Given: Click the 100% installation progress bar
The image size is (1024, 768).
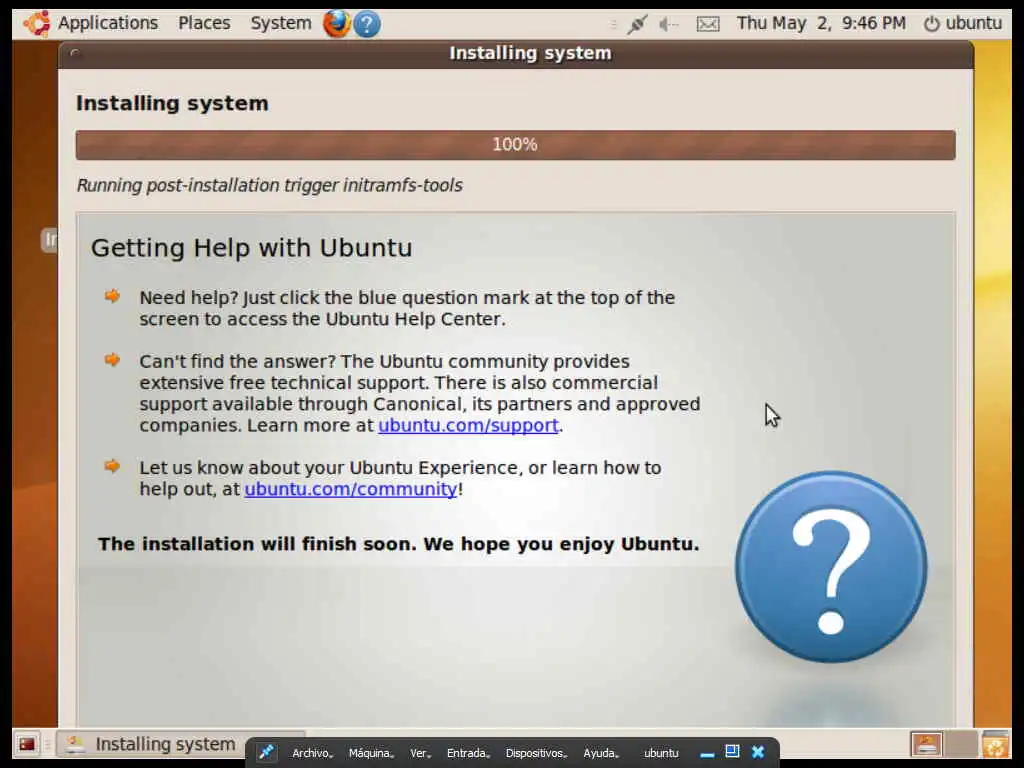Looking at the screenshot, I should point(515,144).
